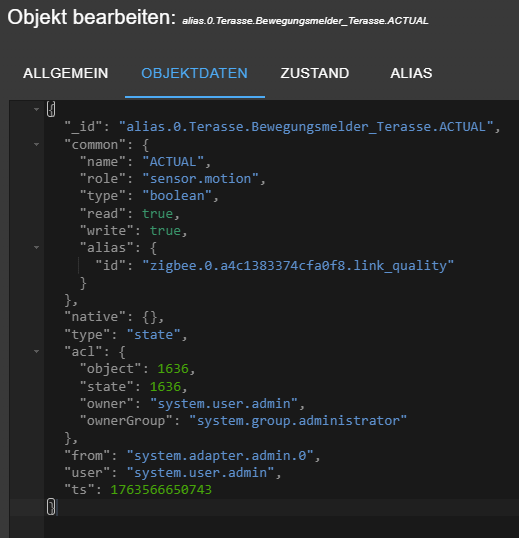Click the role value "sensor.motion"
Viewport: 519px width, 538px height.
[x=200, y=178]
